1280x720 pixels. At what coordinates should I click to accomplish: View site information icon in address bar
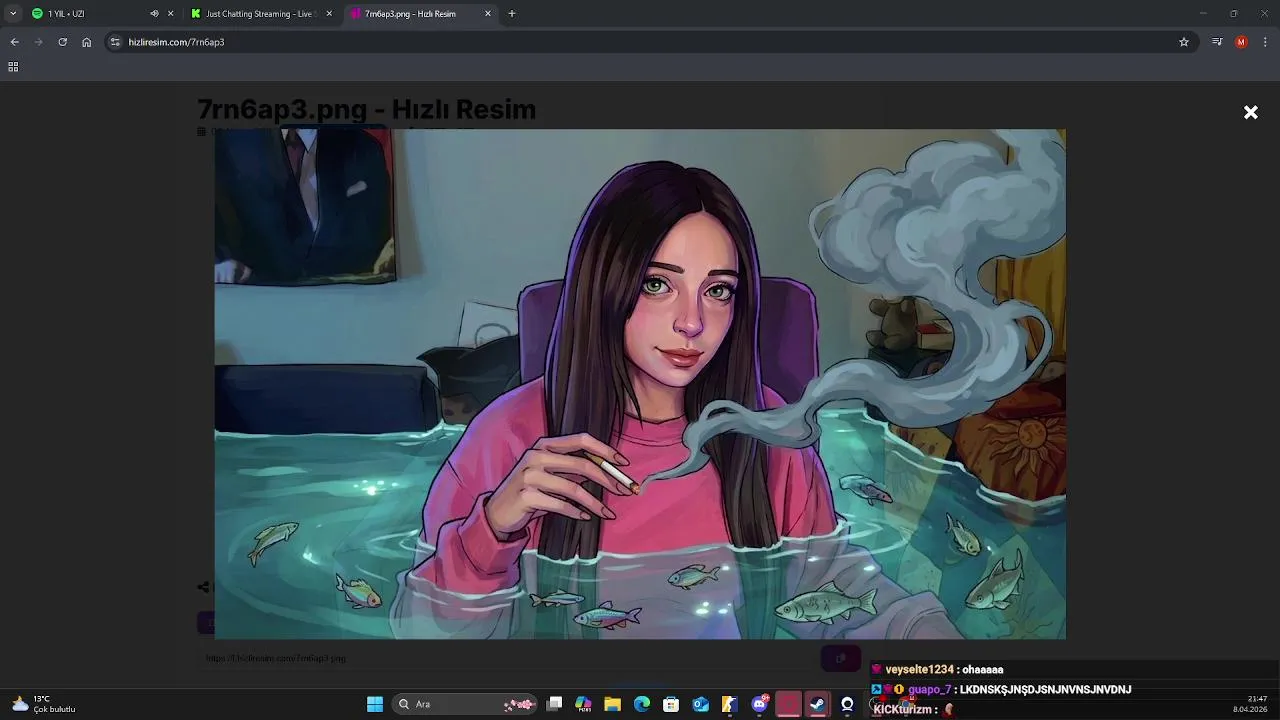[115, 42]
